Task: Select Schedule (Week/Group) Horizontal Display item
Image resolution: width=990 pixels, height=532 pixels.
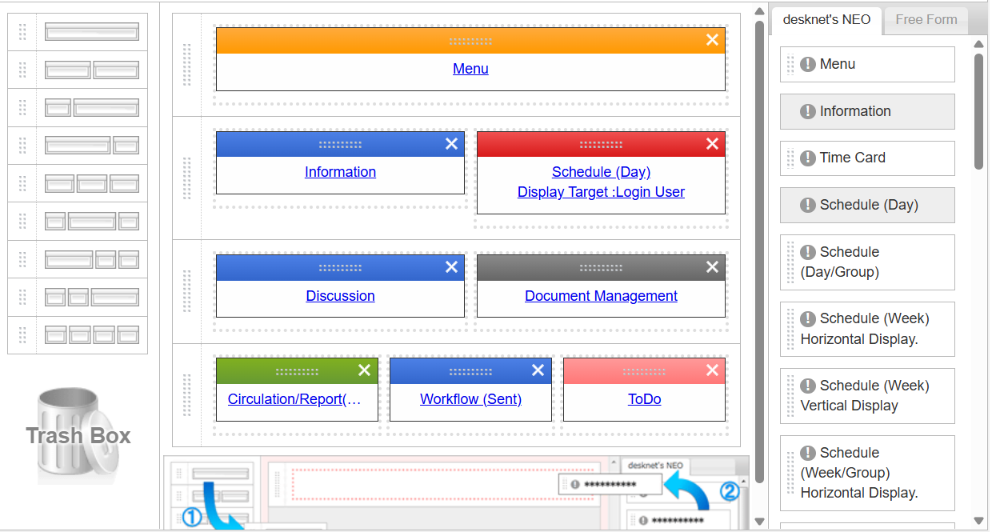Action: click(x=868, y=473)
